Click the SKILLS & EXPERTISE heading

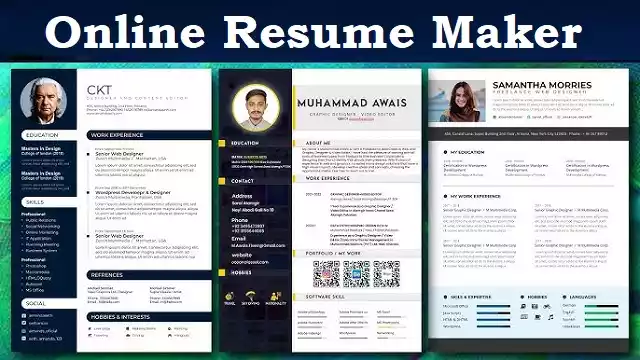[471, 297]
